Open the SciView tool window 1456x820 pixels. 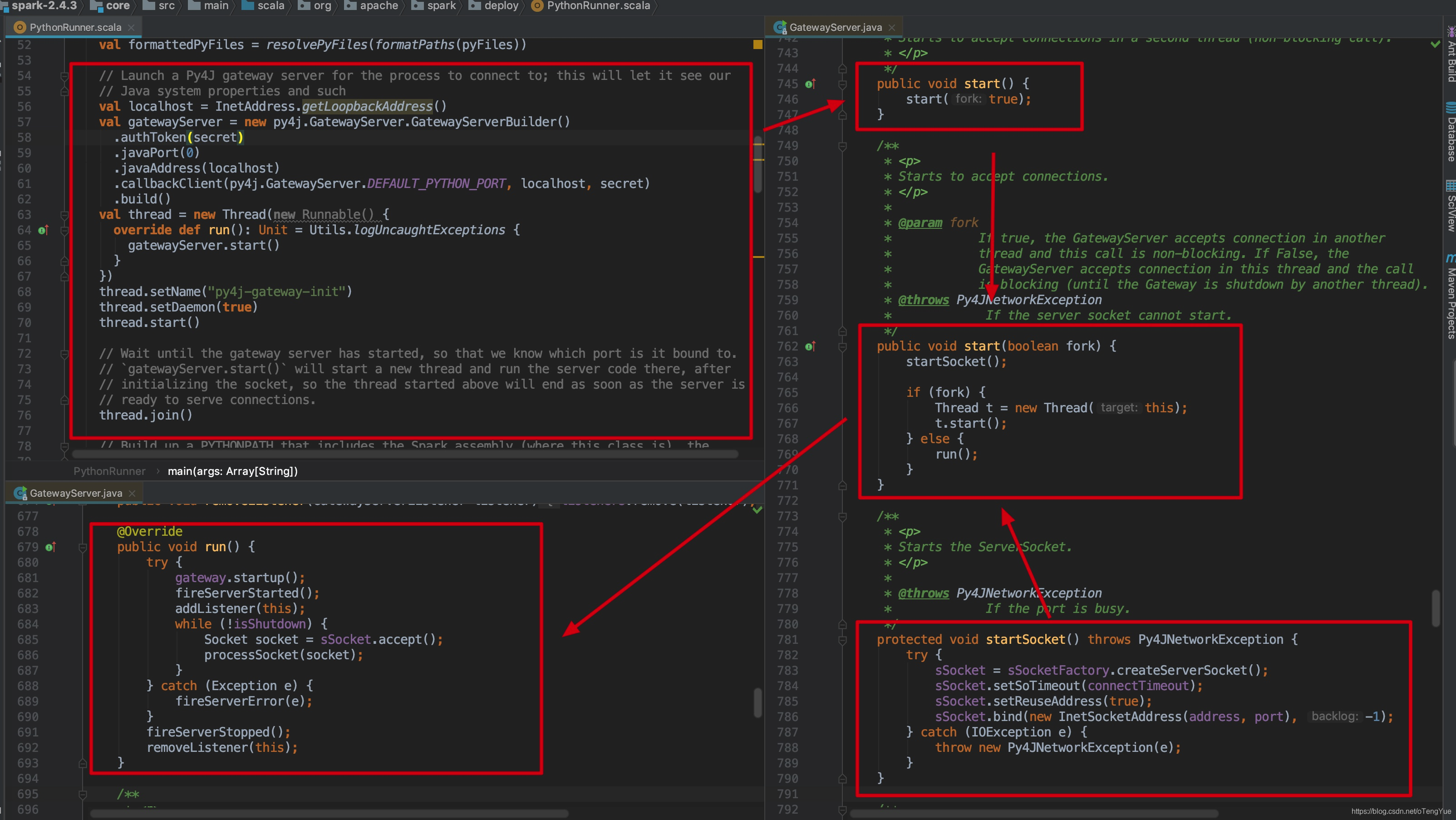pyautogui.click(x=1451, y=207)
